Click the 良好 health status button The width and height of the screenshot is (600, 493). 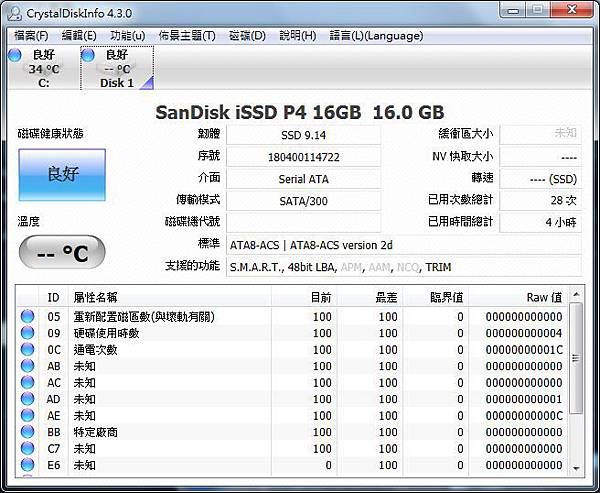pos(62,175)
